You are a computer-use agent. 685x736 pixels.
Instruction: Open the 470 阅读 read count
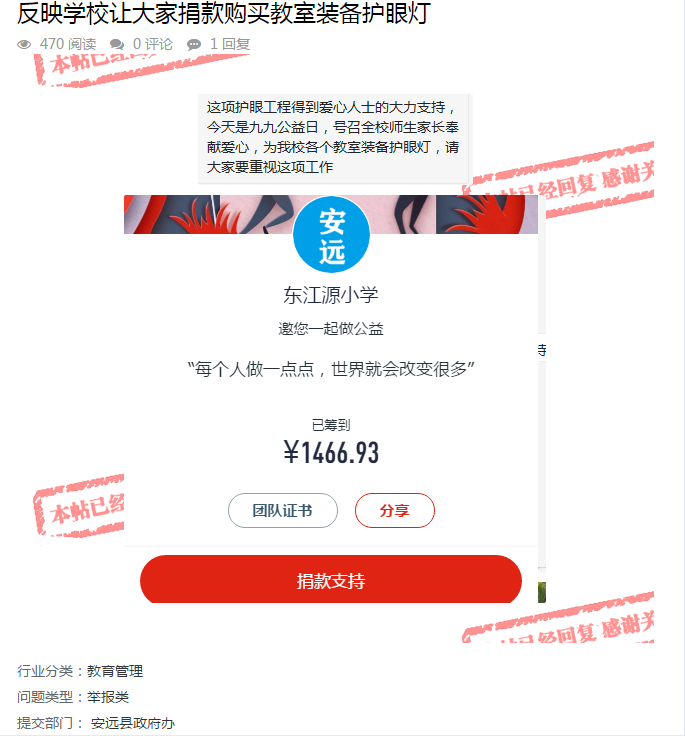click(x=68, y=44)
